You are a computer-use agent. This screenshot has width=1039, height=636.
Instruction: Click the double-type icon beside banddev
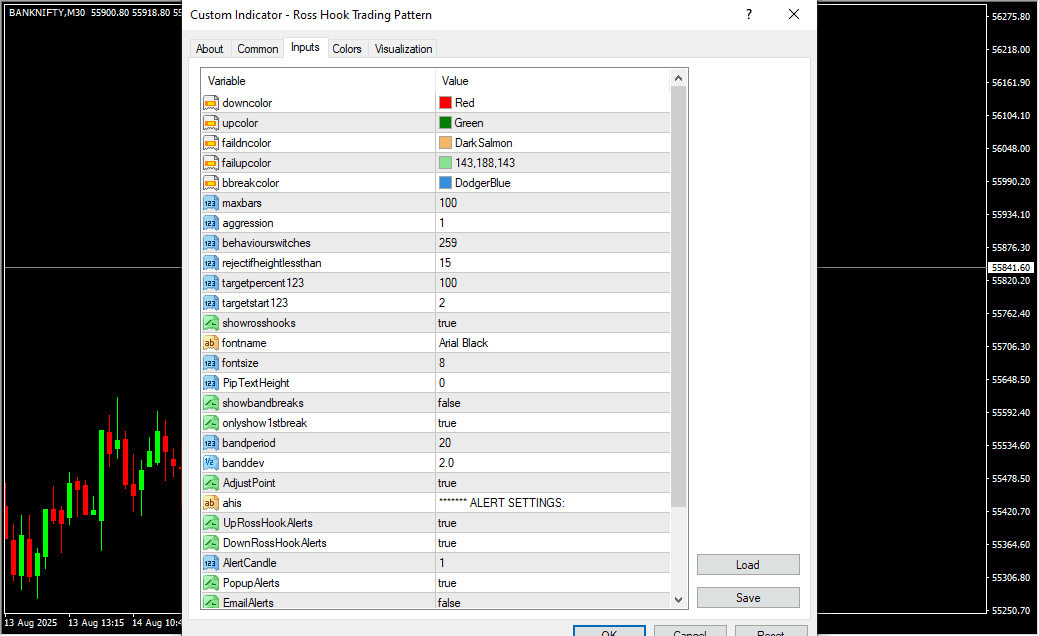click(x=211, y=463)
